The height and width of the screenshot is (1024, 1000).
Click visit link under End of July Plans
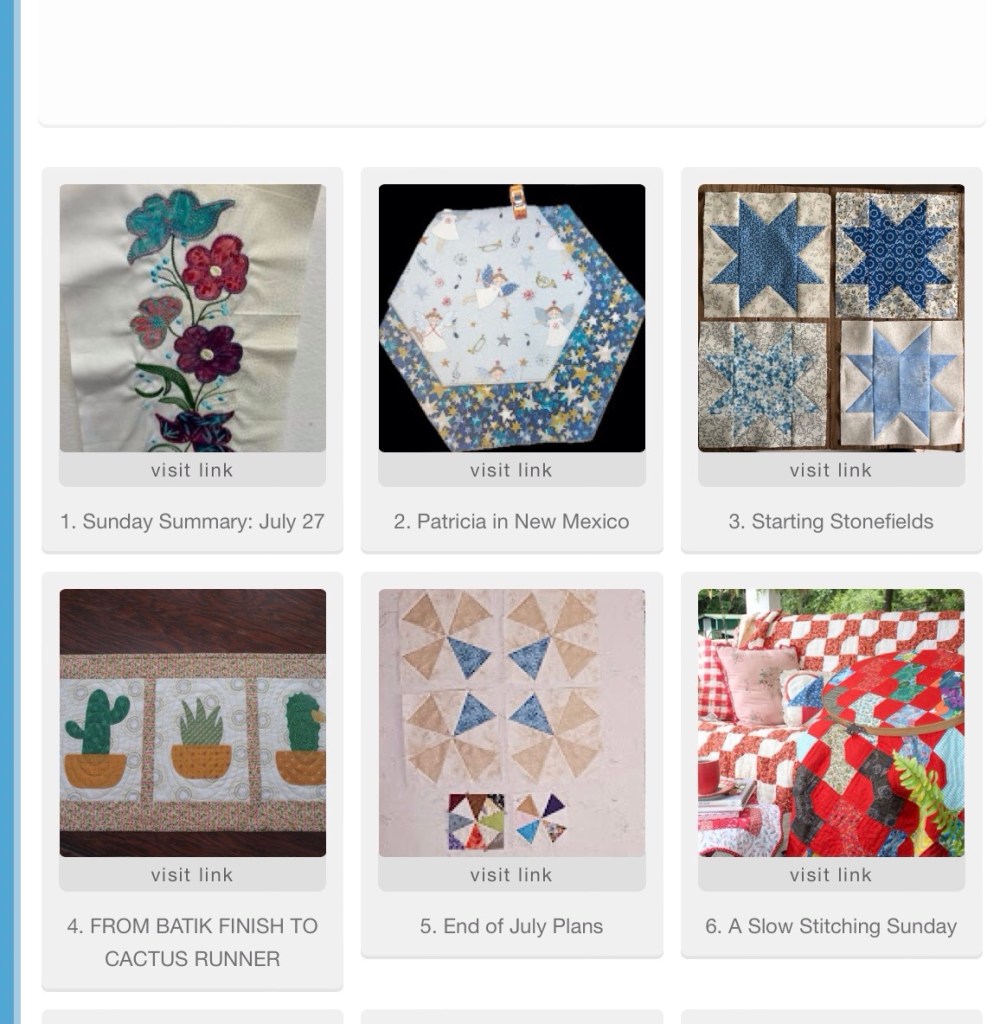[x=511, y=874]
